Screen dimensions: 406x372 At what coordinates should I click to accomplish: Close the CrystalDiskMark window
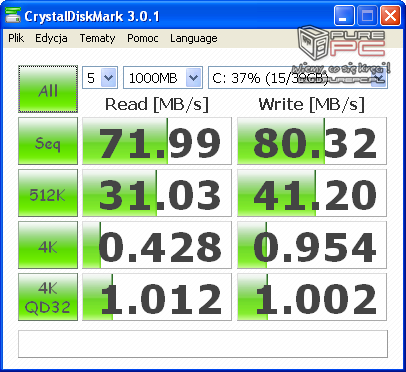coord(390,16)
